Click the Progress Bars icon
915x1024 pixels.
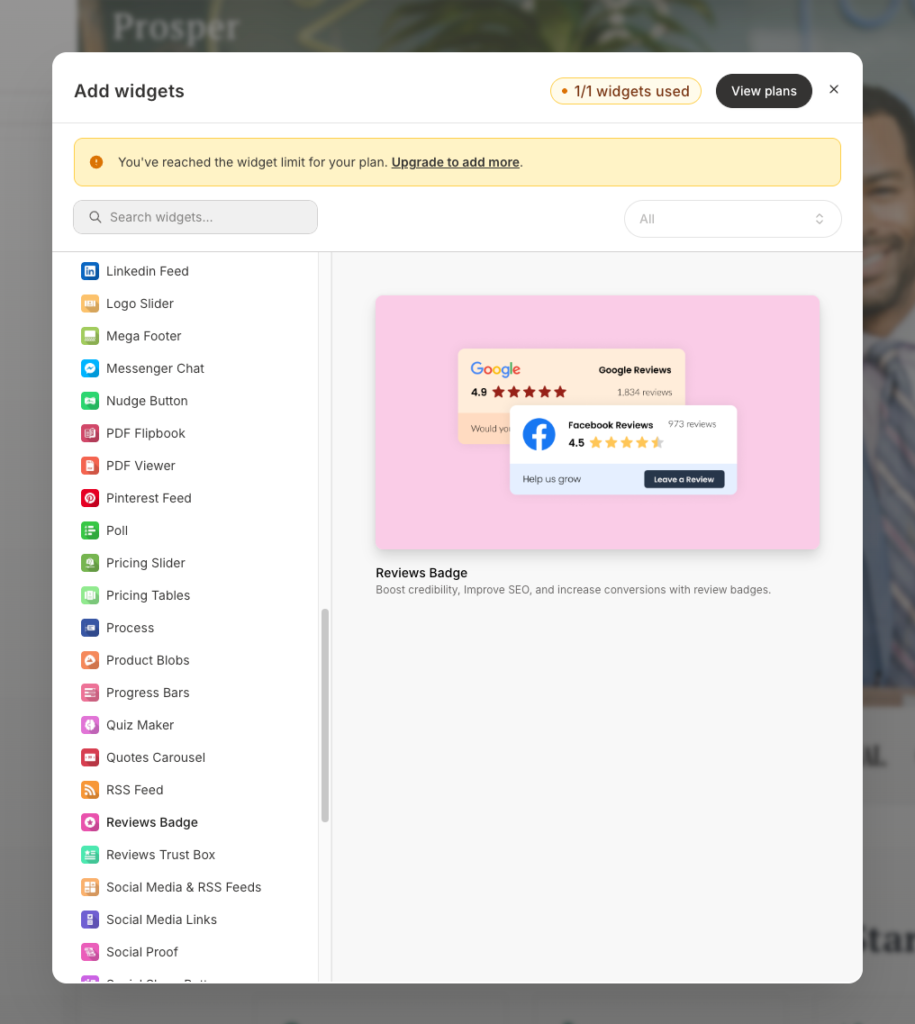tap(89, 692)
